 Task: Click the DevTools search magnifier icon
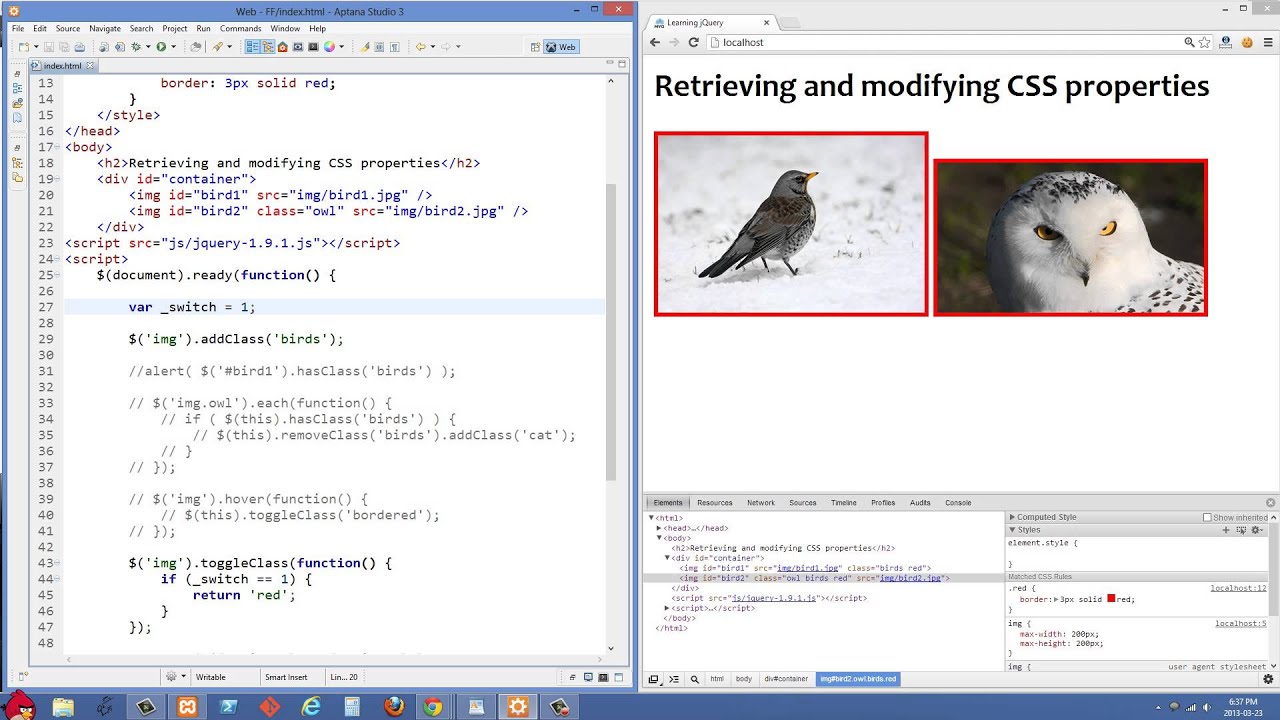click(694, 679)
